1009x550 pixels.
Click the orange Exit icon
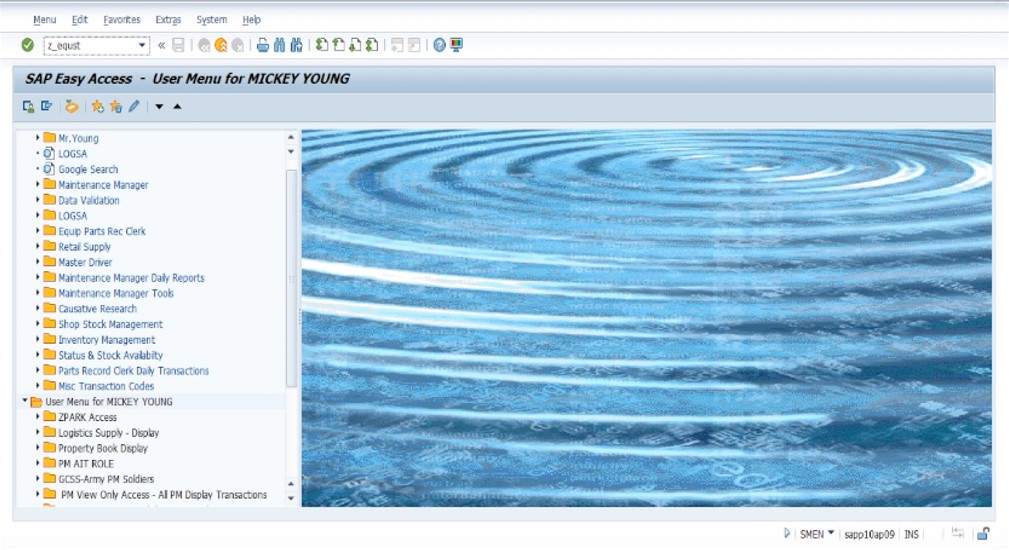[221, 45]
